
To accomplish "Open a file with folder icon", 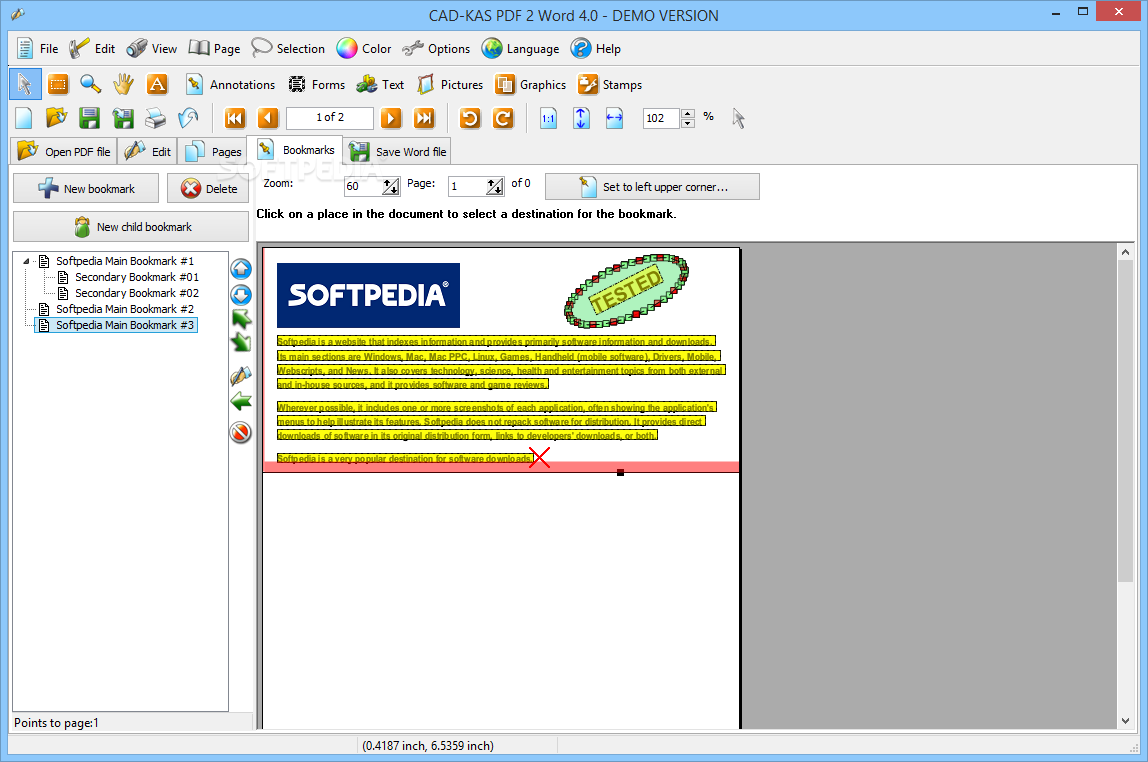I will [x=56, y=118].
